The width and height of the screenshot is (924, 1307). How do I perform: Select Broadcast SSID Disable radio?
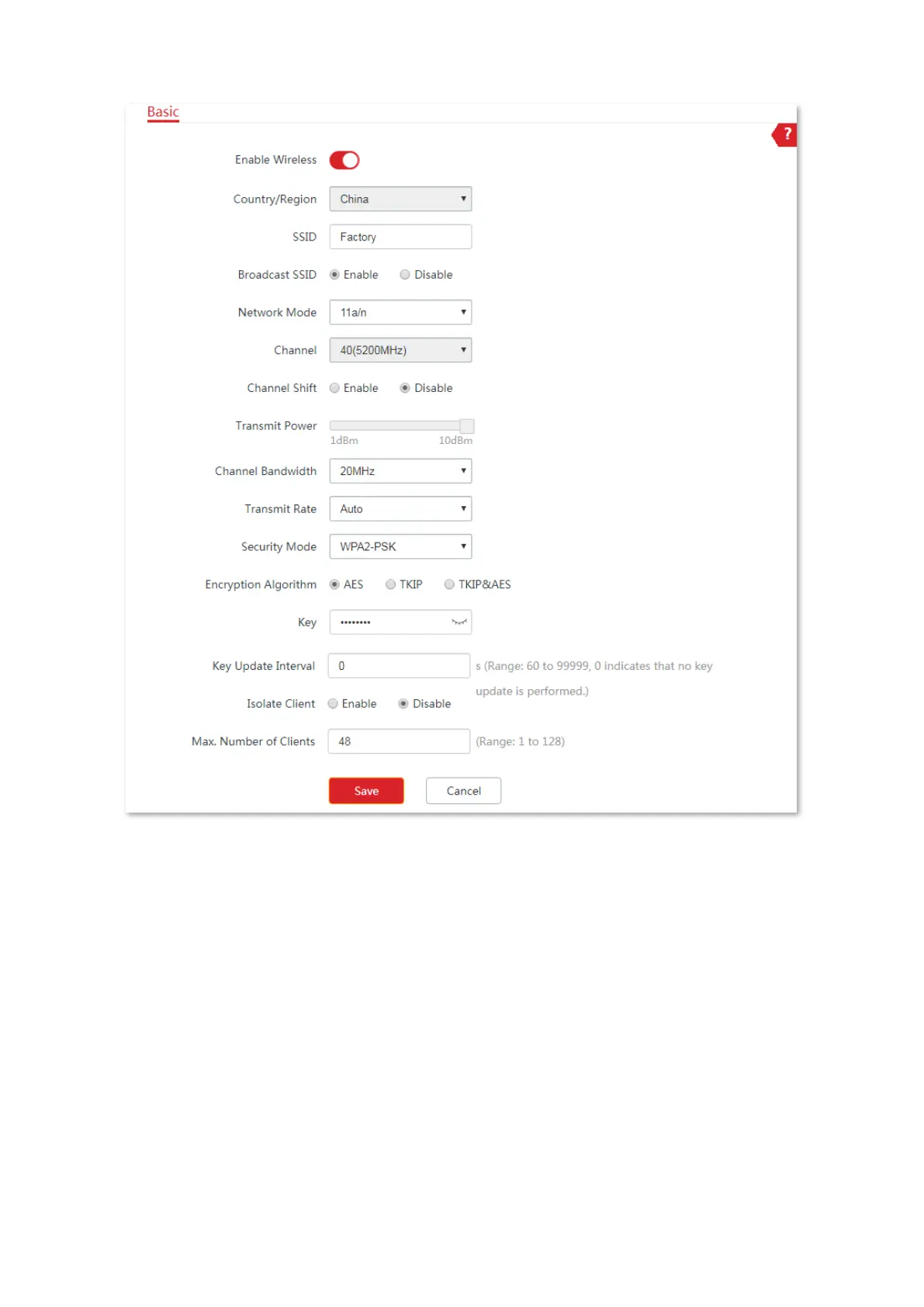point(405,275)
